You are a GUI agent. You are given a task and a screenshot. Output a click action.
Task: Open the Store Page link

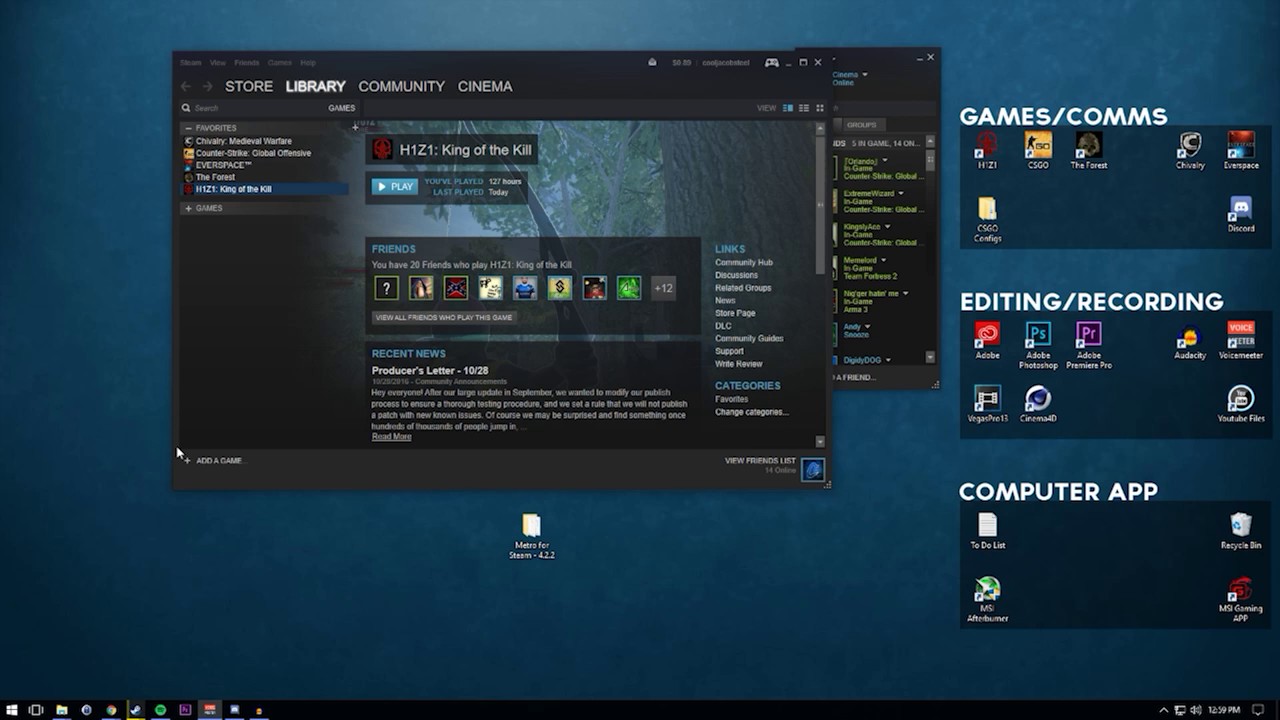pyautogui.click(x=735, y=313)
